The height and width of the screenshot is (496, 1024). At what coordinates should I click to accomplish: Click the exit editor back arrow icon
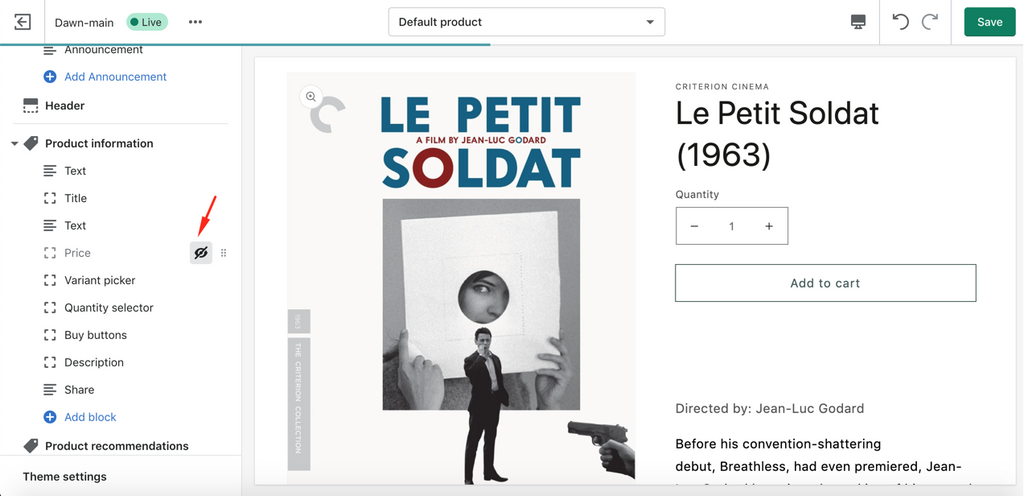(x=22, y=22)
